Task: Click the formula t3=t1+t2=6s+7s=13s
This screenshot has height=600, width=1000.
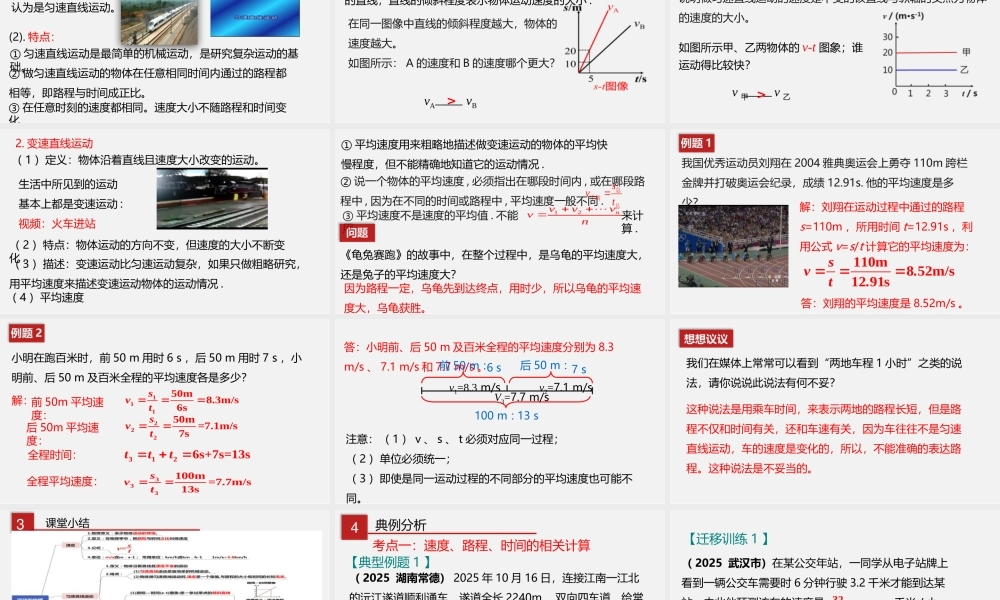Action: [x=187, y=455]
